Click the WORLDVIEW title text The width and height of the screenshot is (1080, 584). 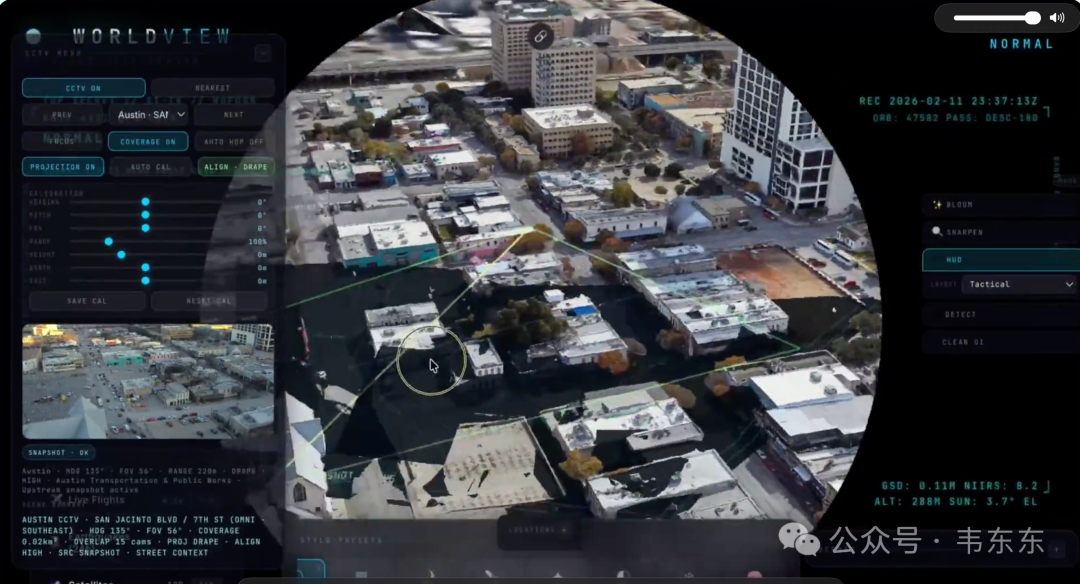pos(152,36)
